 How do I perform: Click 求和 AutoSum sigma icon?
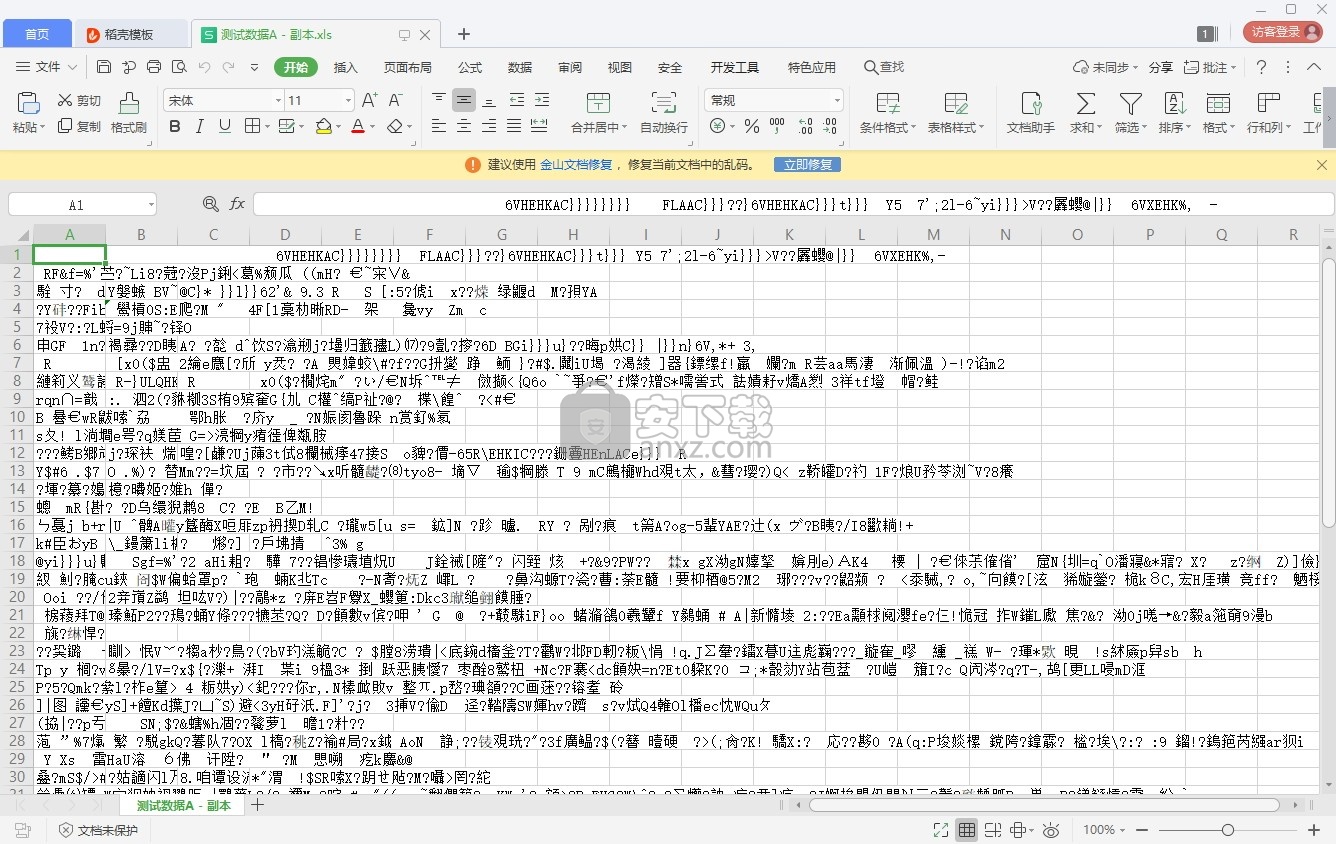(x=1084, y=104)
